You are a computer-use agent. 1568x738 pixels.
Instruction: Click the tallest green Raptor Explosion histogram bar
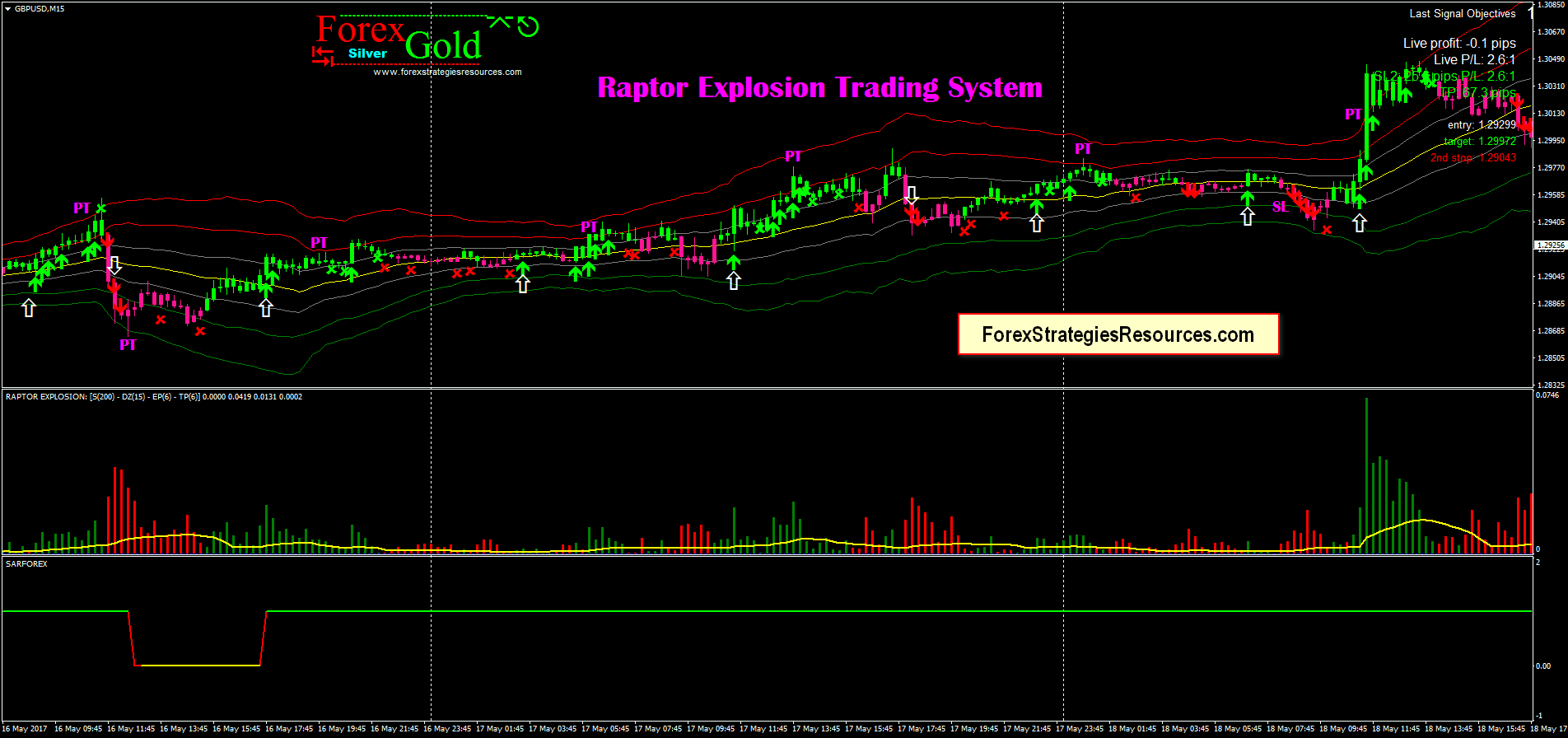(1366, 474)
